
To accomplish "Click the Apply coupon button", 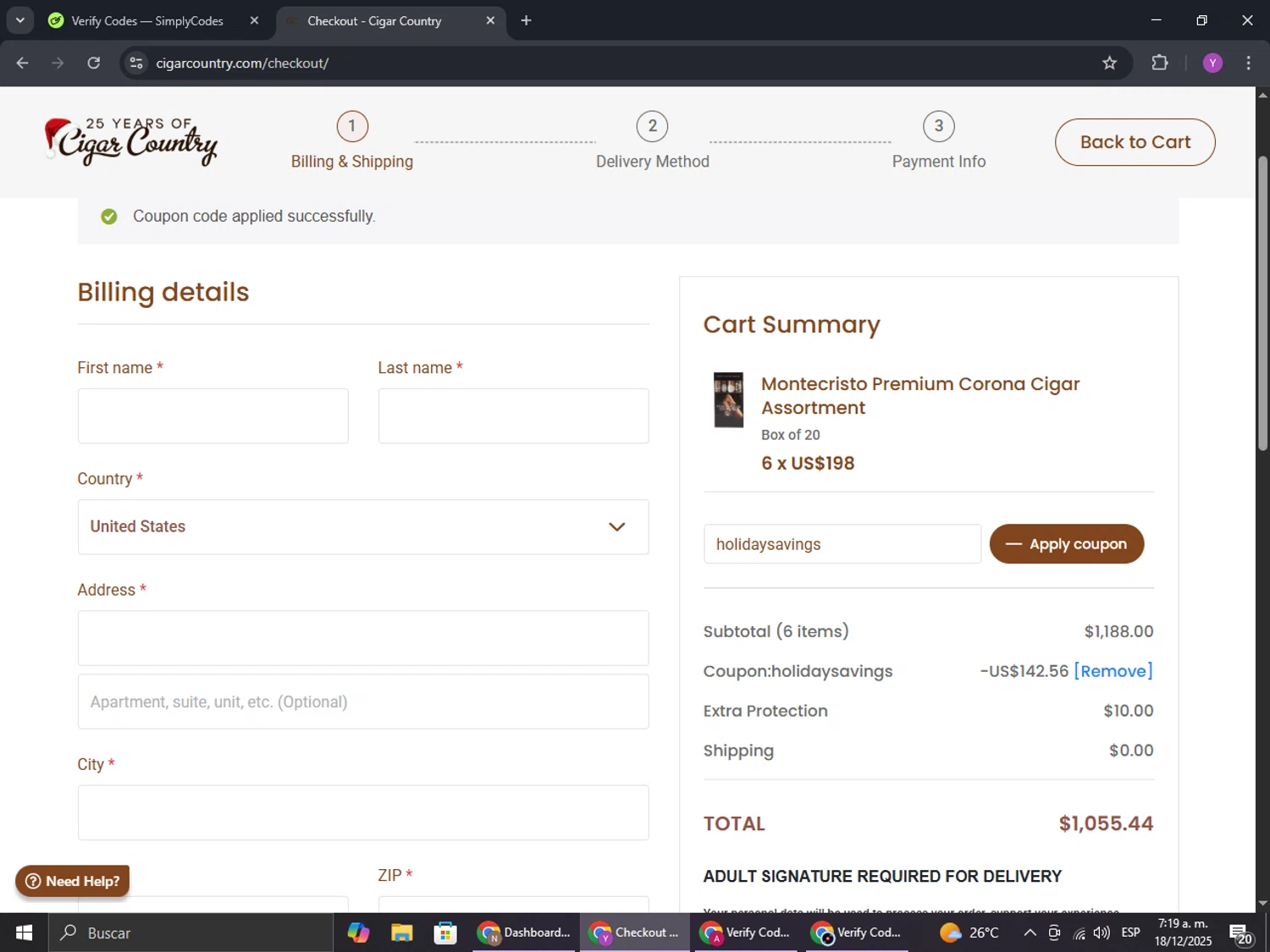I will (1066, 544).
